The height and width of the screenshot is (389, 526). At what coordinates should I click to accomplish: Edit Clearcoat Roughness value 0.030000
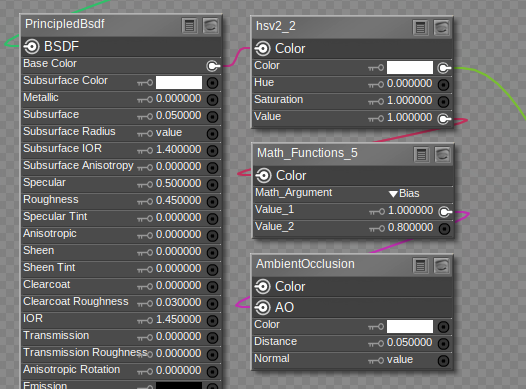tap(178, 302)
